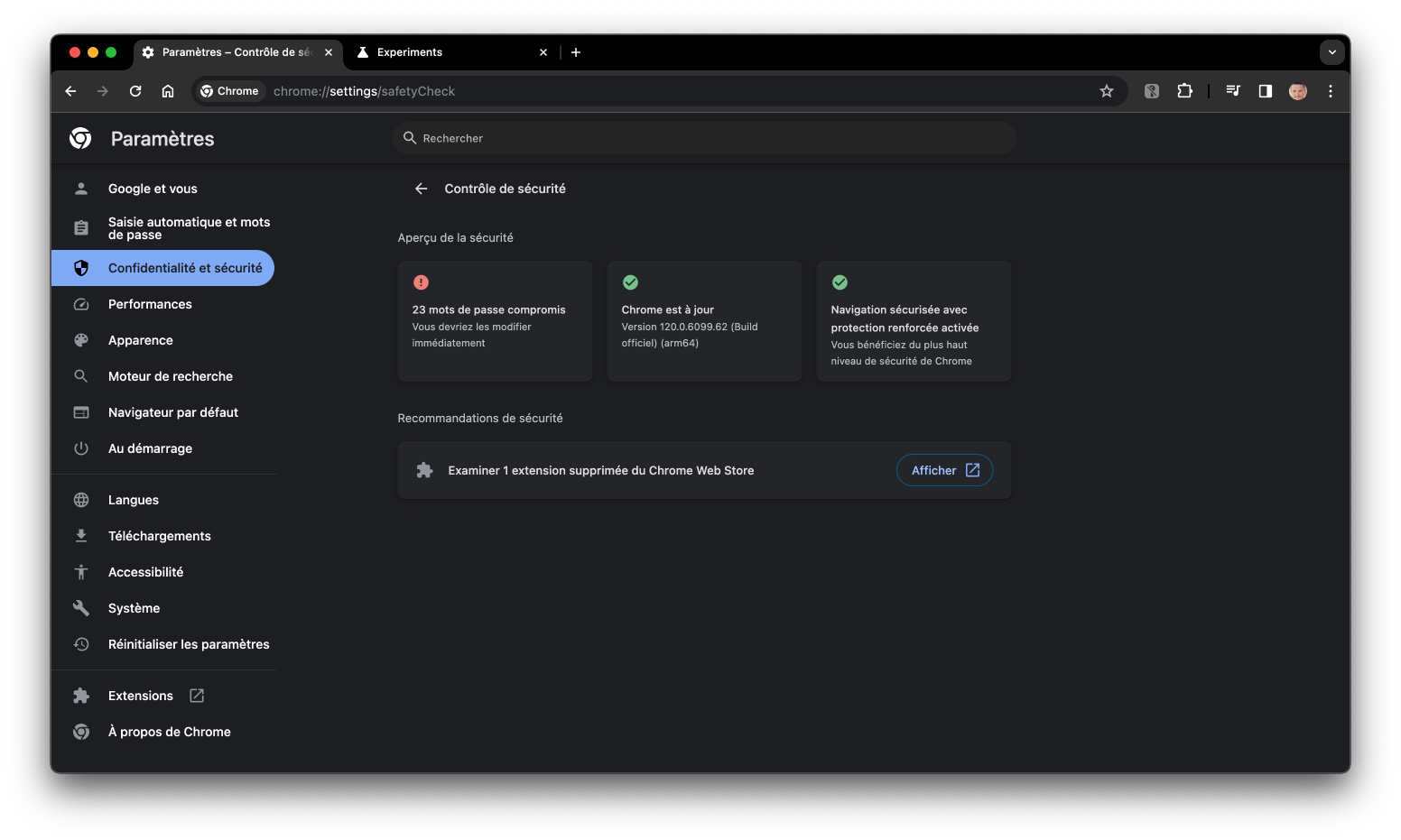This screenshot has width=1401, height=840.
Task: Close the Experiments tab
Action: (x=543, y=52)
